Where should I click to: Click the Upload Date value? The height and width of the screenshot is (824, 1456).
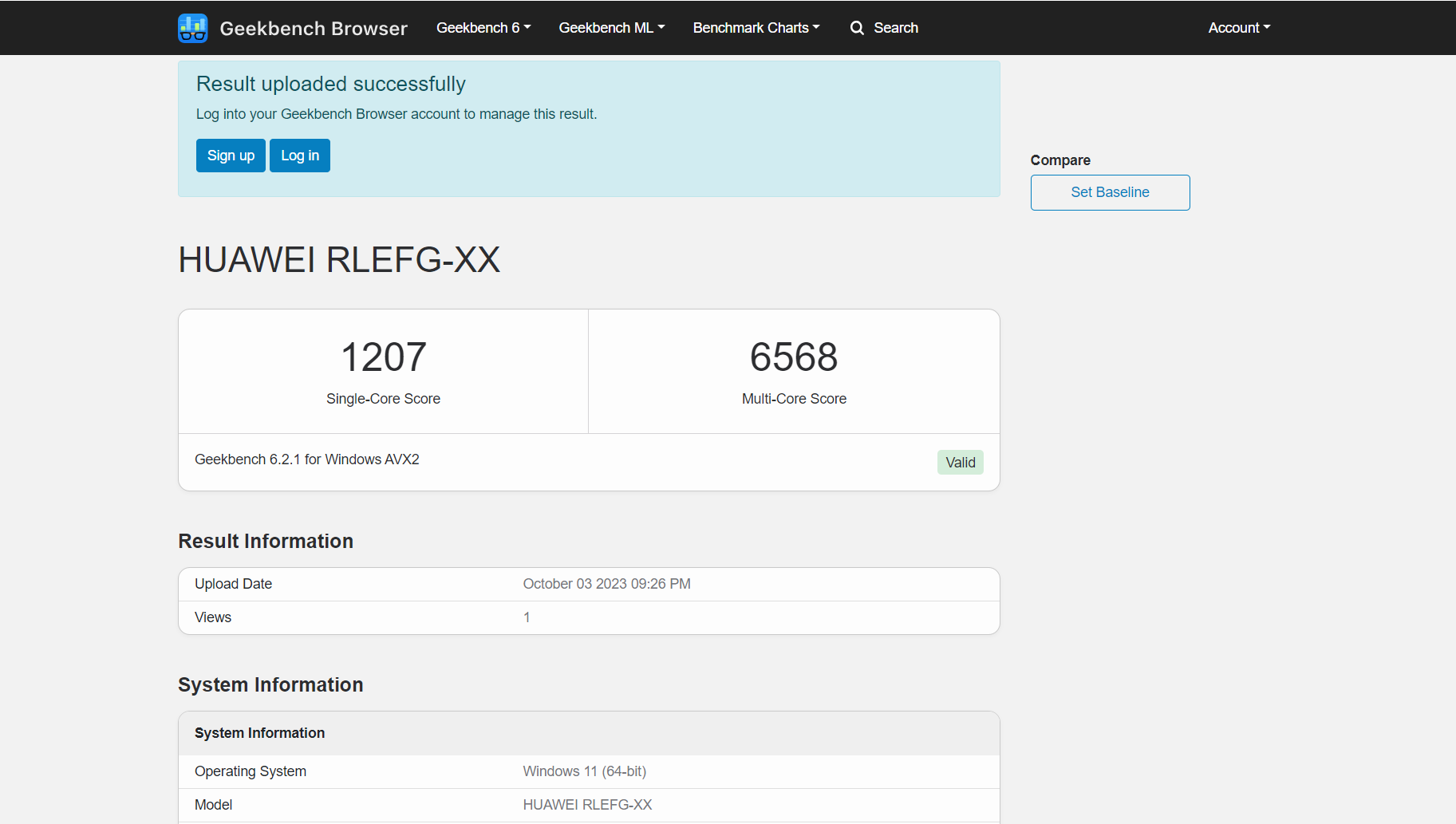(606, 584)
